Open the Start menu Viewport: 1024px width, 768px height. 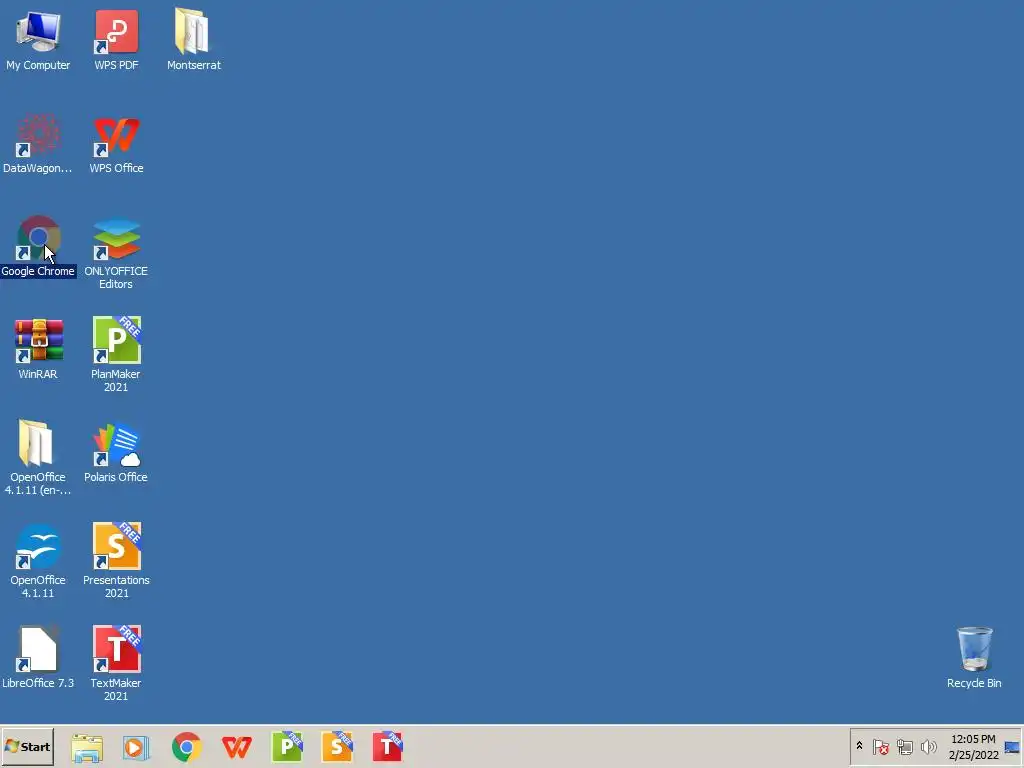tap(27, 746)
